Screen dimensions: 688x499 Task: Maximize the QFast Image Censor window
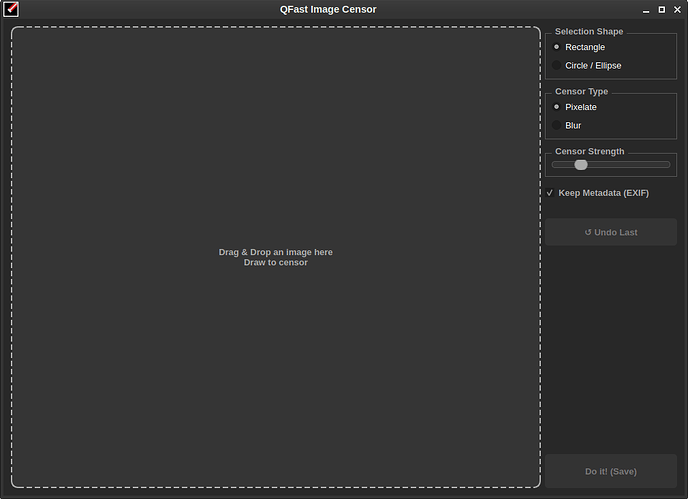coord(661,9)
